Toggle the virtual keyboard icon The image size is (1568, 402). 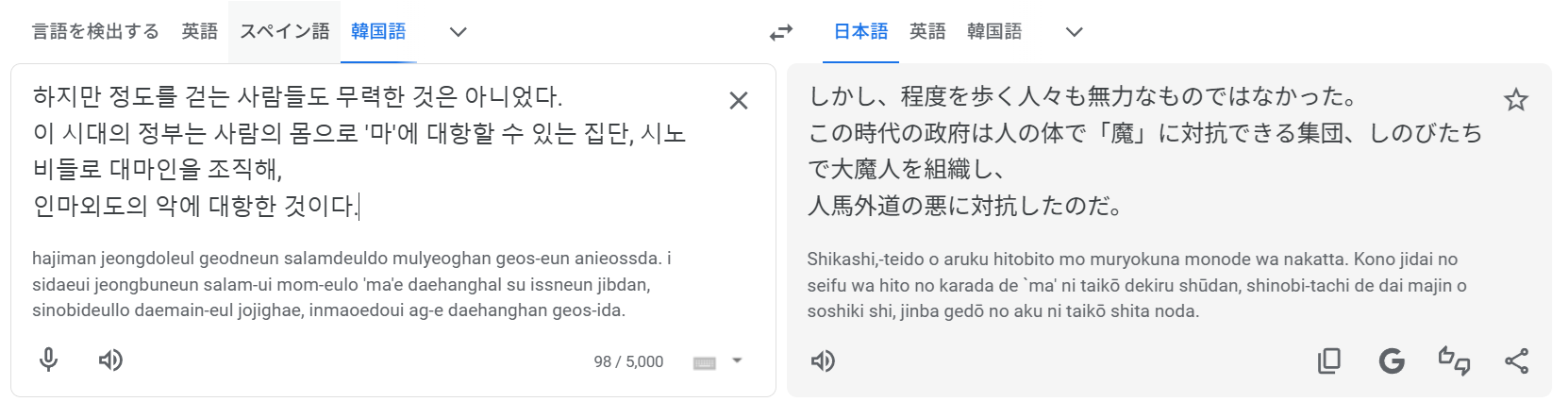(705, 362)
